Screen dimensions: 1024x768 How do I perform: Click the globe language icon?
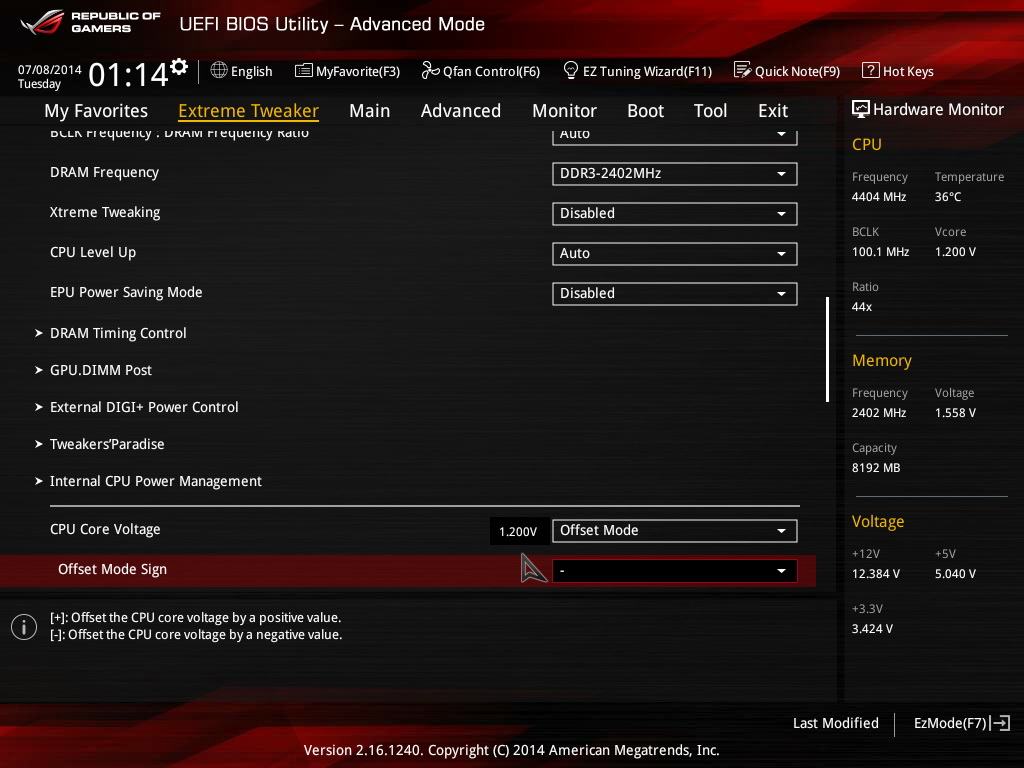coord(219,70)
